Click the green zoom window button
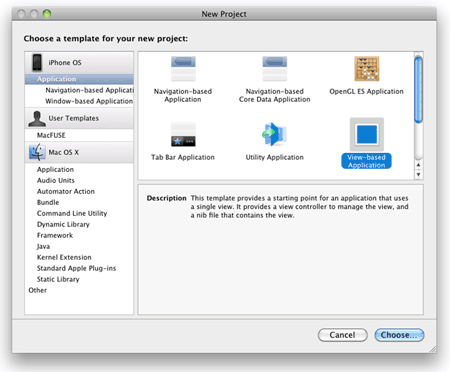Screen dimensions: 450x372 (47, 14)
